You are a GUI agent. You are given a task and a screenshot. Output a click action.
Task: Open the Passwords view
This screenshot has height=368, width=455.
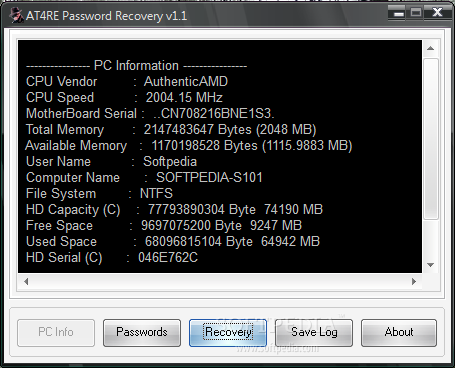(142, 333)
